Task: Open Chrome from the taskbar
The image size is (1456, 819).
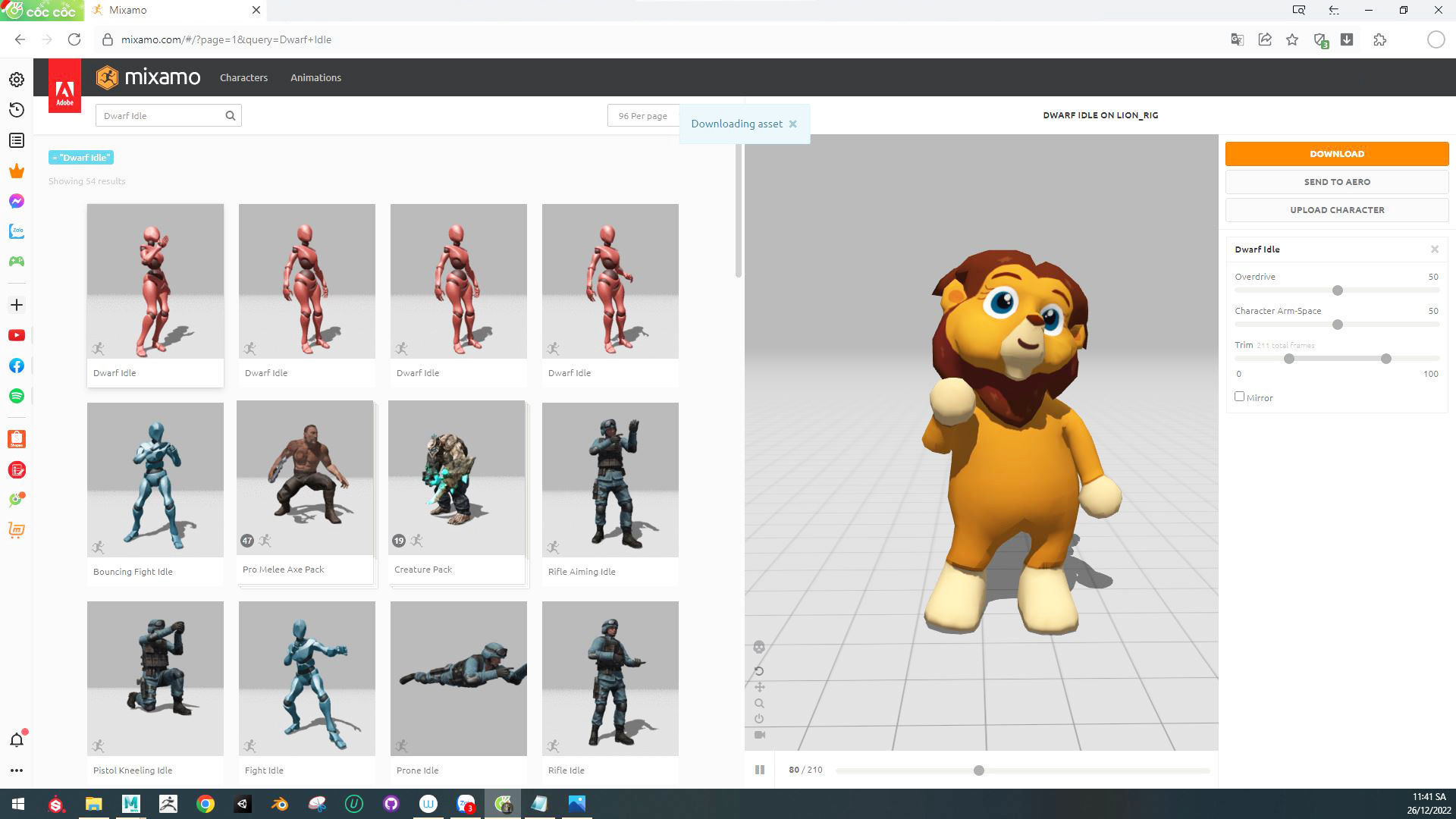Action: pyautogui.click(x=206, y=804)
